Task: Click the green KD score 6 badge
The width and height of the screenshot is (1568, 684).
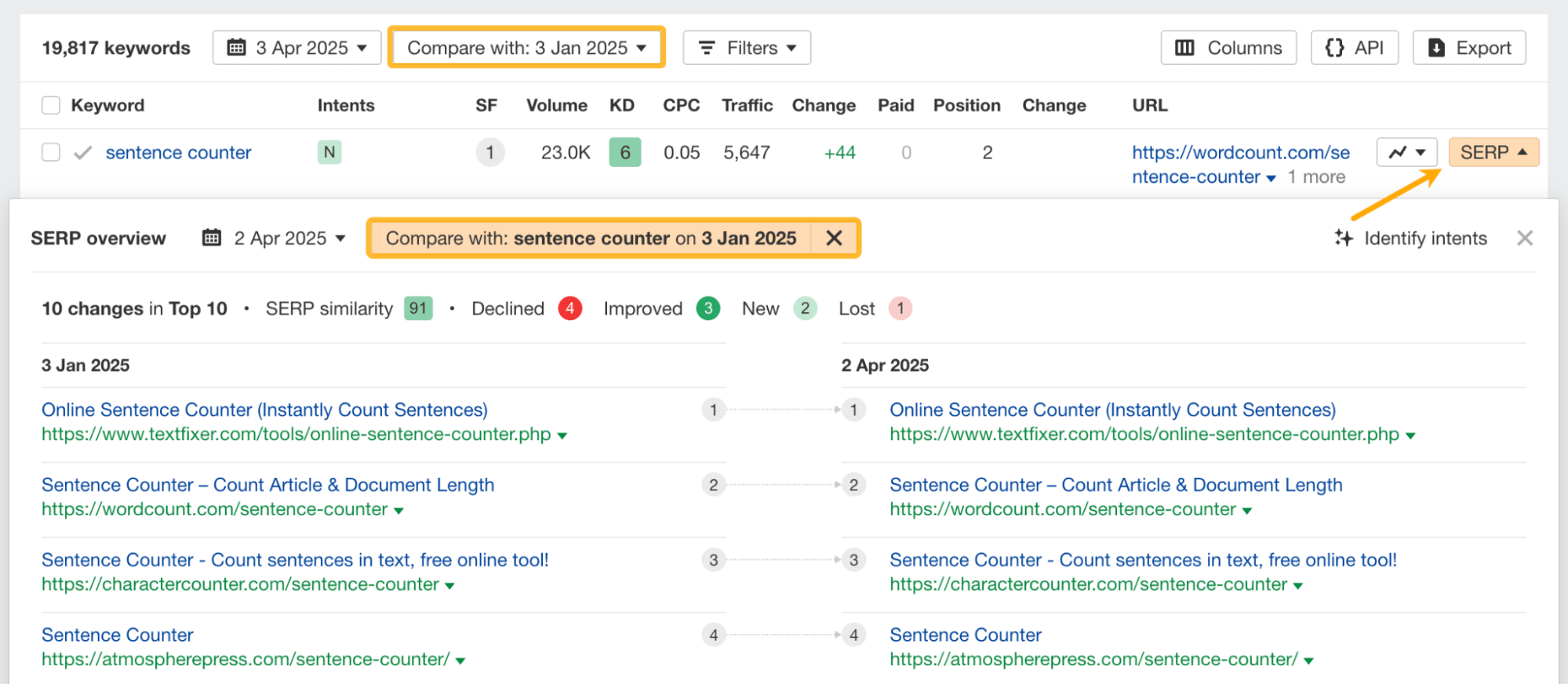Action: [x=624, y=152]
